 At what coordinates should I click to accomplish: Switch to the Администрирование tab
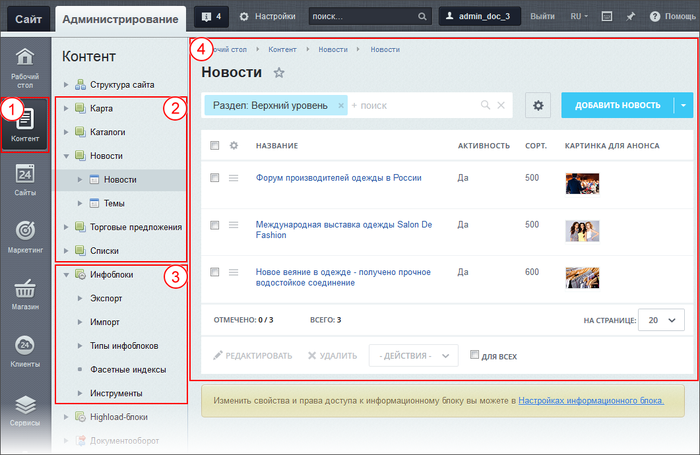[121, 19]
